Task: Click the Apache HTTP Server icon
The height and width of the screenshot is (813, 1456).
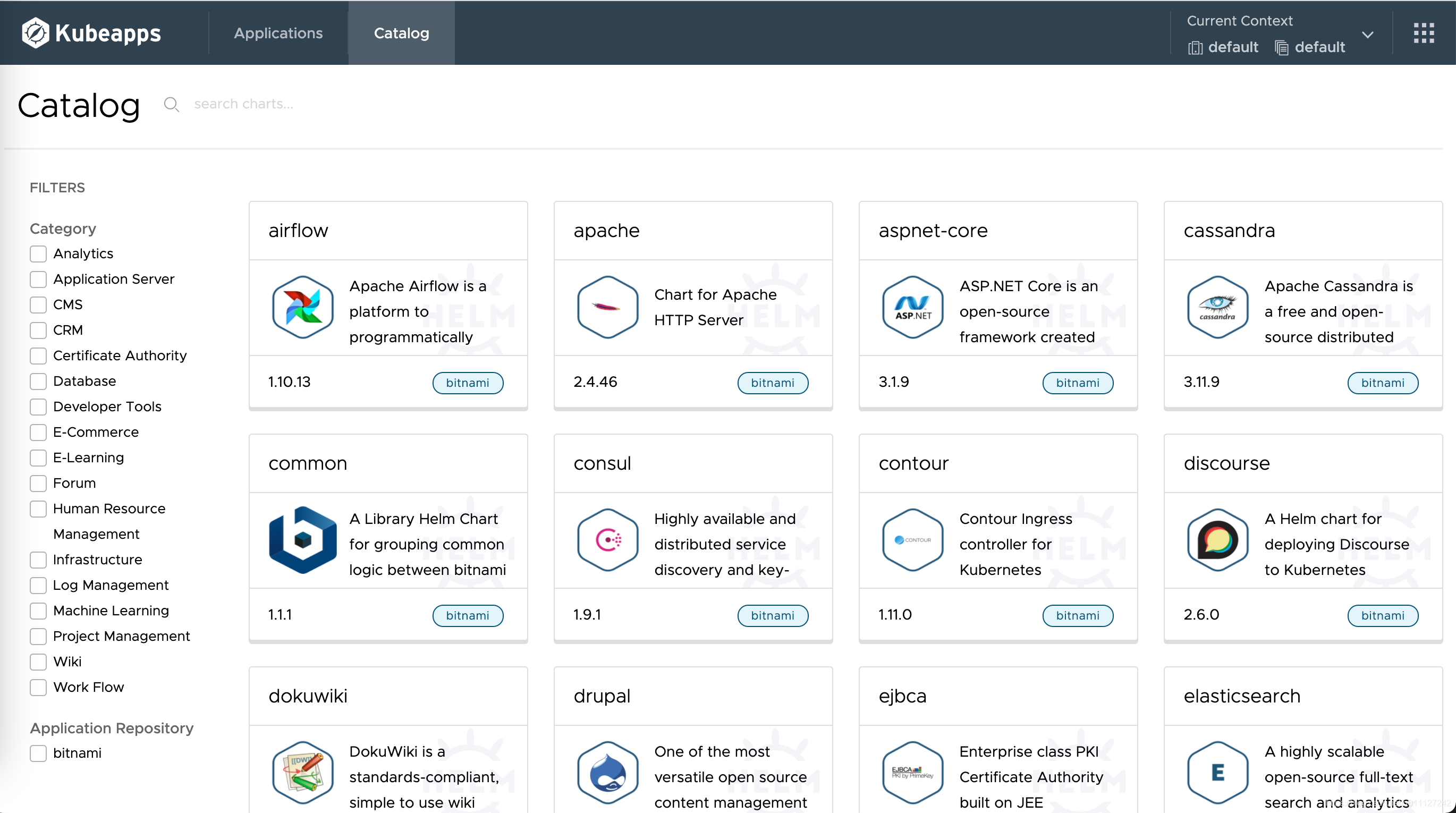Action: pos(608,307)
